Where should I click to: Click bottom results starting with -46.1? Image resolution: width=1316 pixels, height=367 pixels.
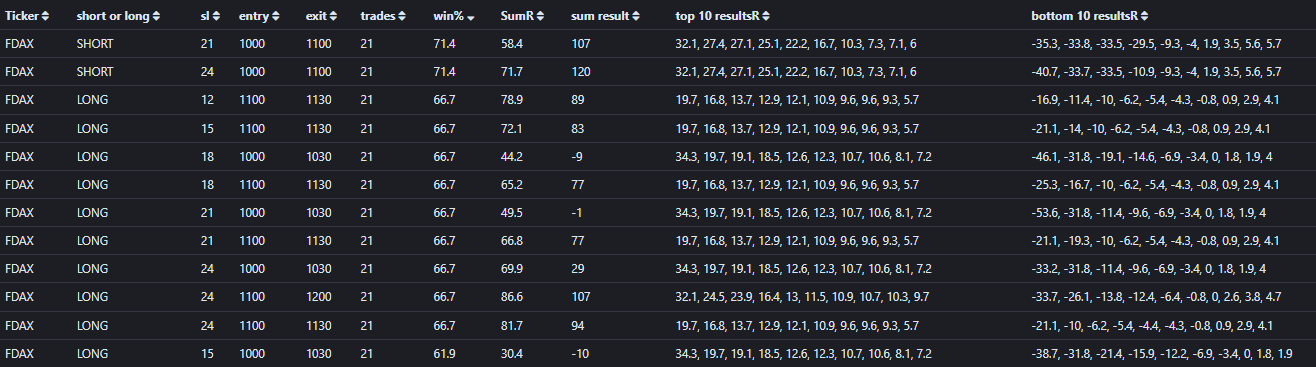[1152, 156]
